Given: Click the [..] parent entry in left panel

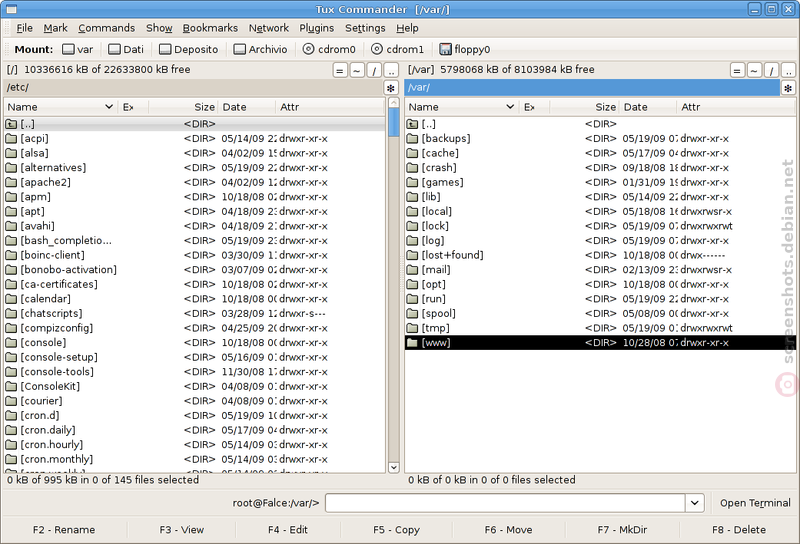Looking at the screenshot, I should tap(194, 124).
